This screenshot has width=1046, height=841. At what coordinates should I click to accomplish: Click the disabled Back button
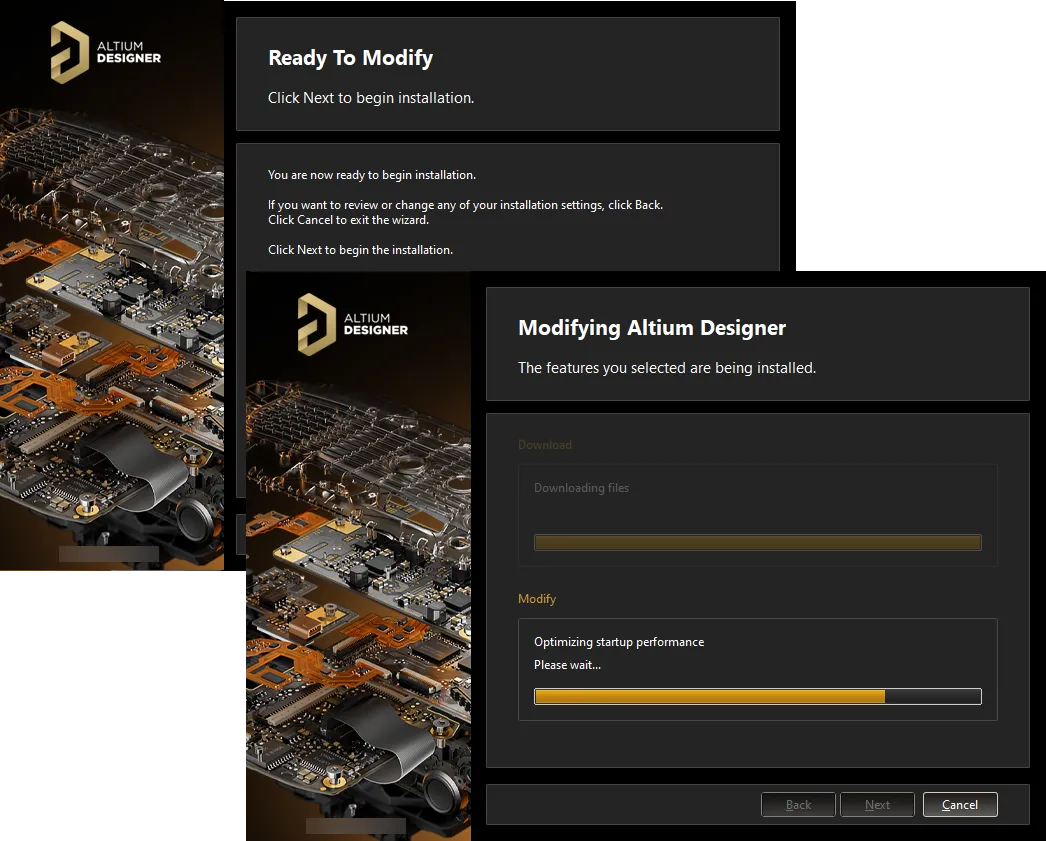click(798, 804)
